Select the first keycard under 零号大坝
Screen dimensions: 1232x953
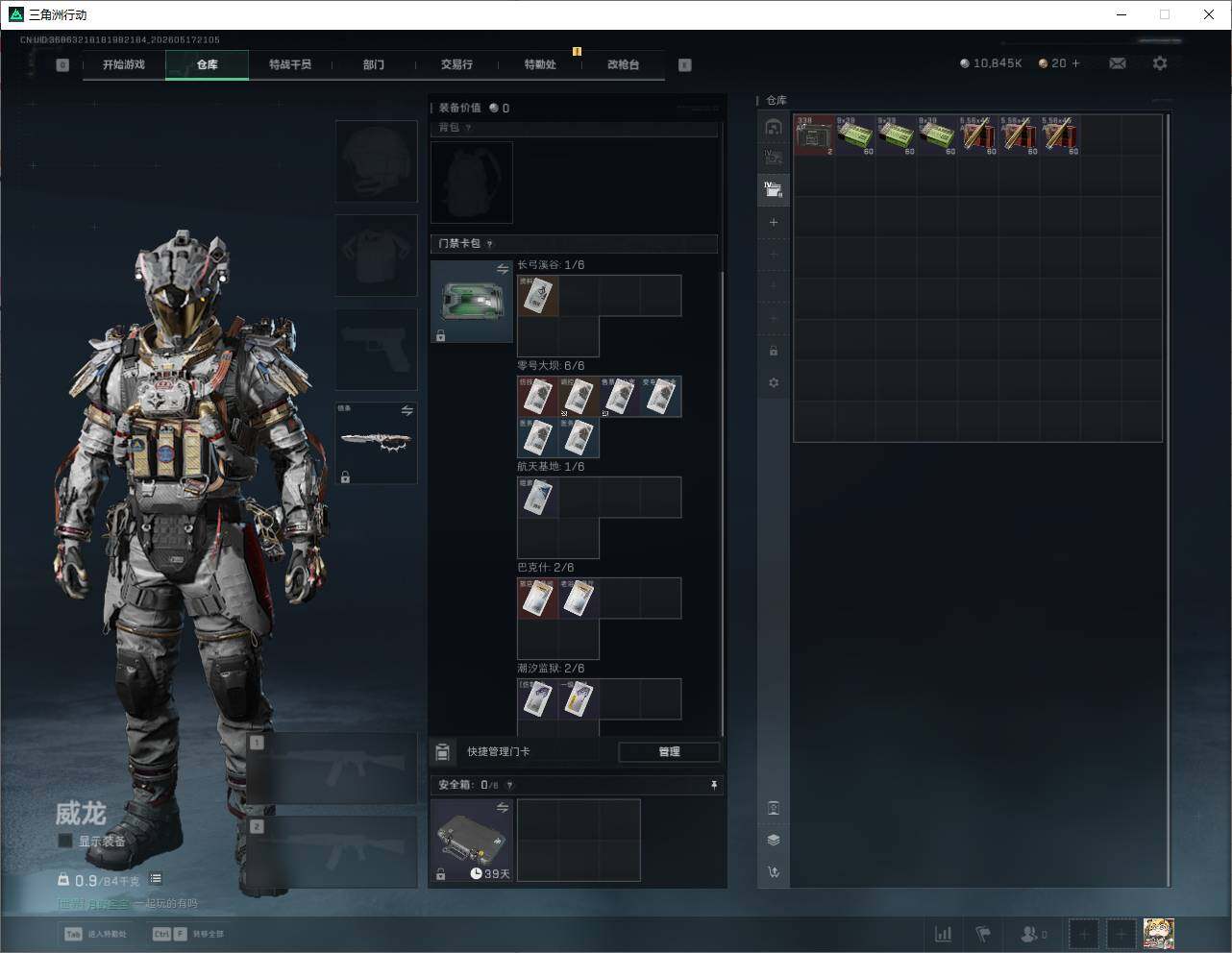[538, 397]
